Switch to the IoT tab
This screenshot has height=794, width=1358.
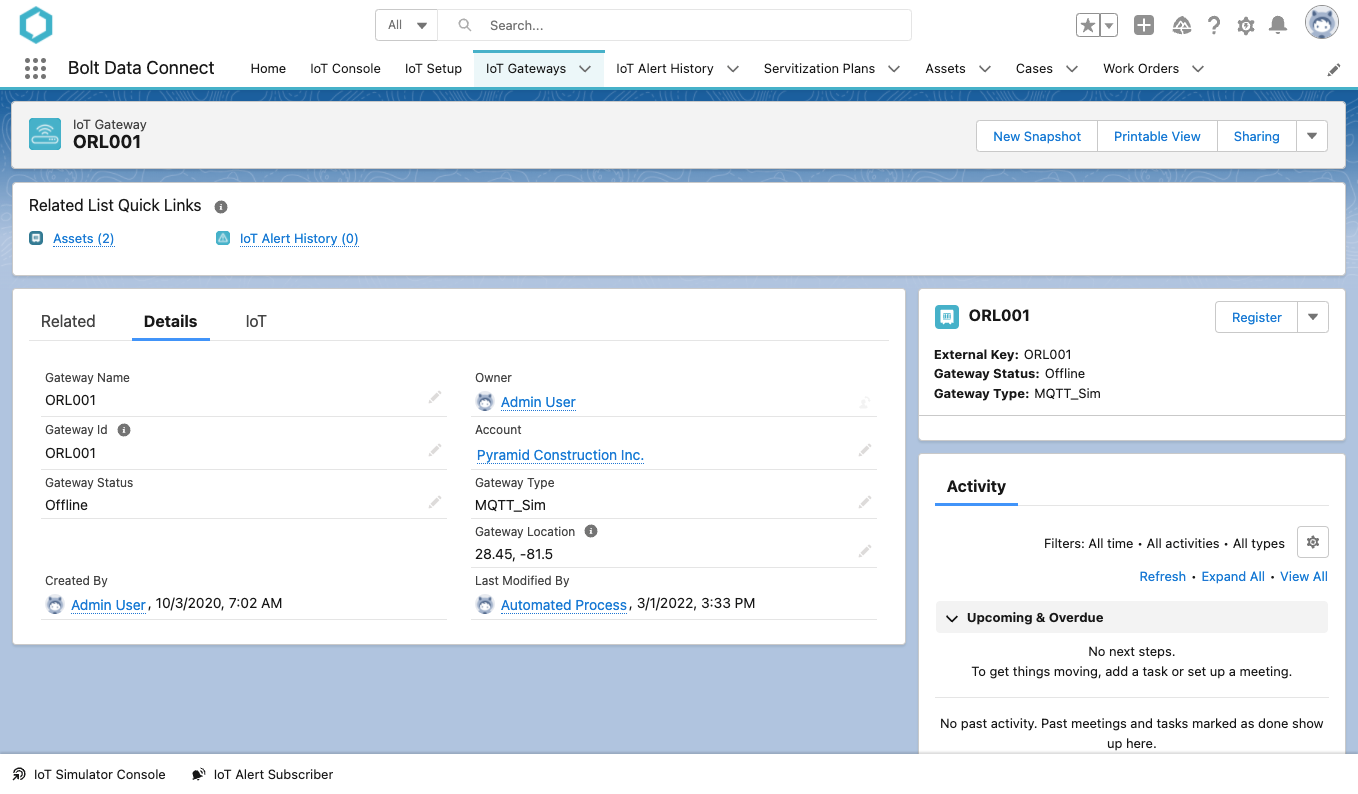point(256,321)
